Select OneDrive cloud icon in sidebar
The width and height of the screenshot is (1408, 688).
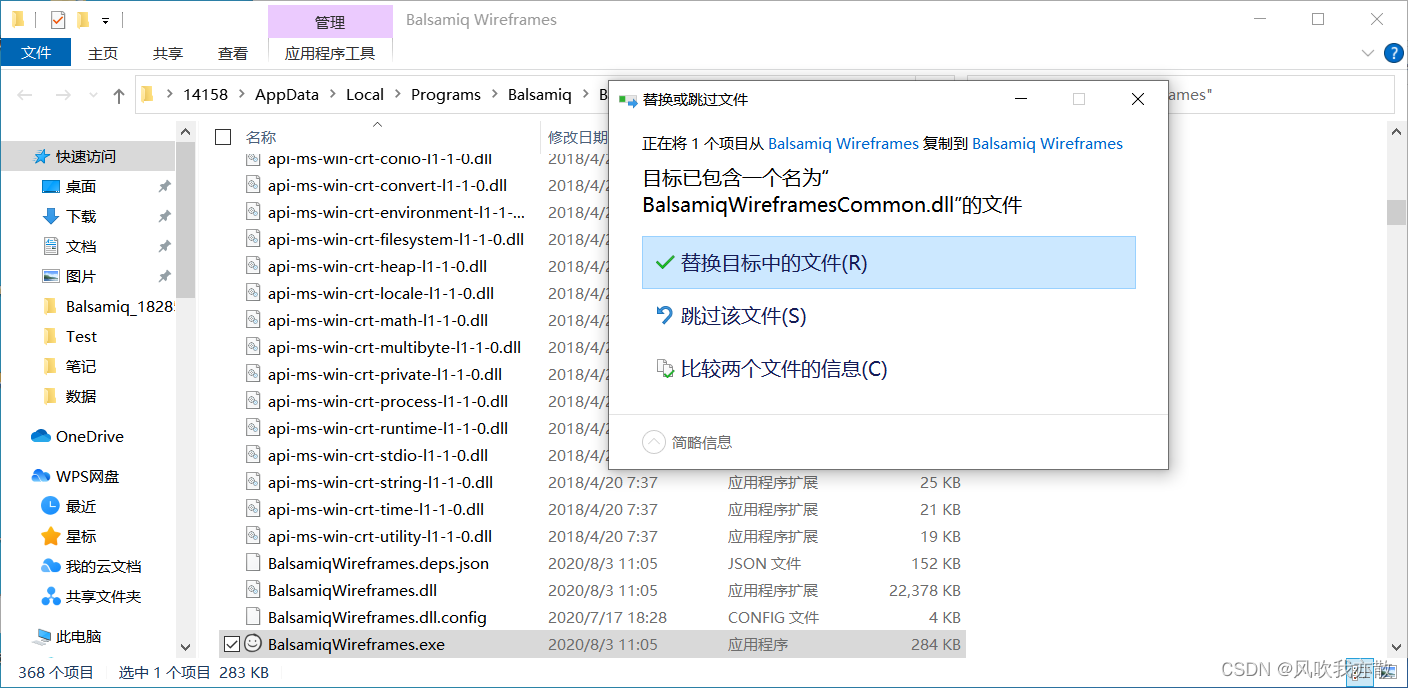pyautogui.click(x=41, y=436)
